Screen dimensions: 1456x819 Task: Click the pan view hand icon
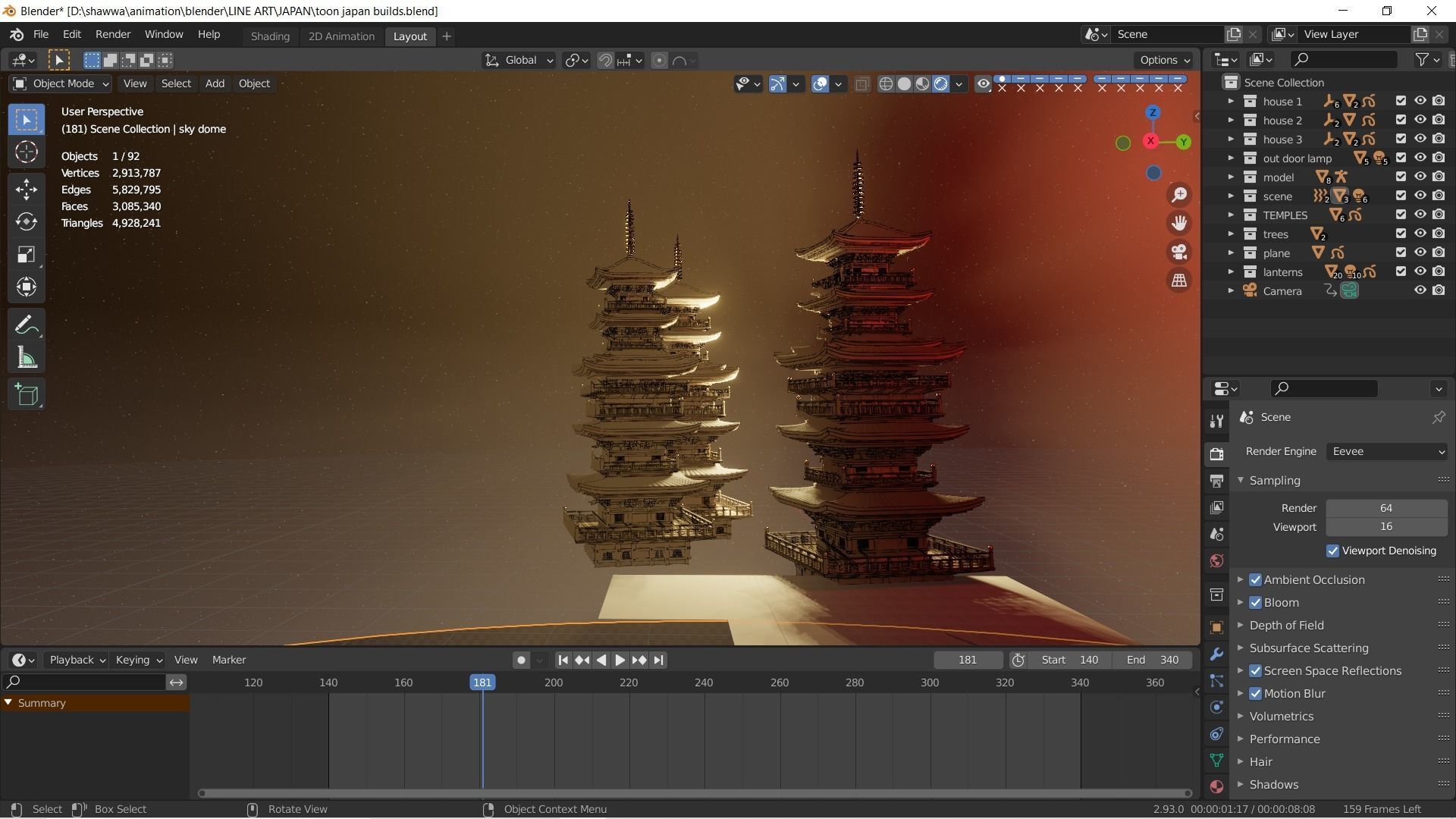click(1179, 223)
